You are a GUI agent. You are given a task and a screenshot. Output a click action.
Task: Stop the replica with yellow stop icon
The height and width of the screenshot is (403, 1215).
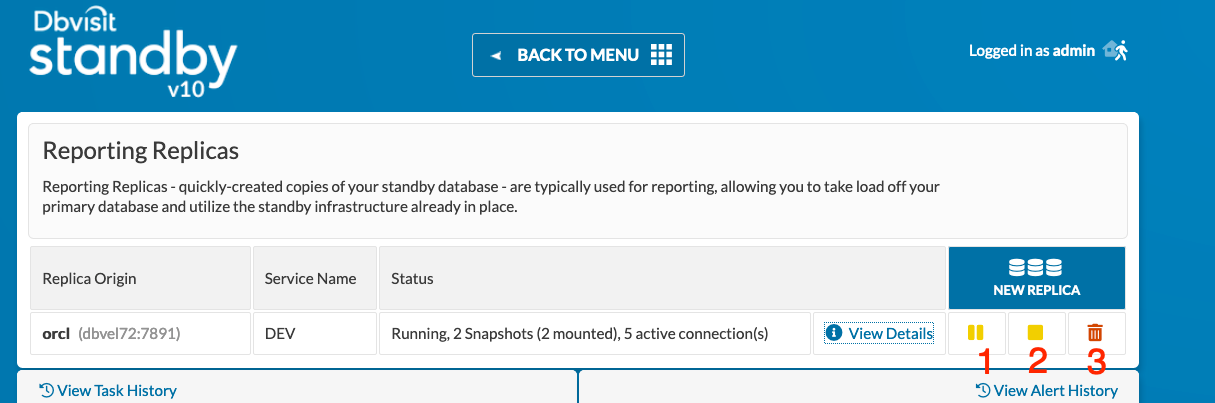tap(1036, 333)
